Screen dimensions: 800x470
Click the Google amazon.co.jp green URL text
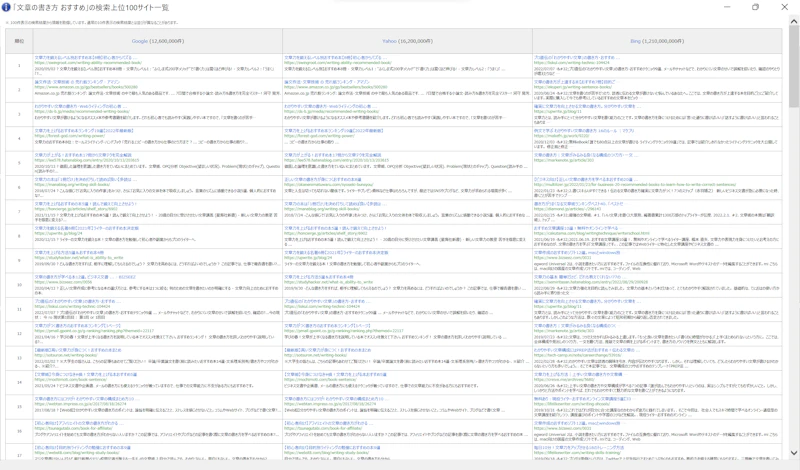pos(86,87)
